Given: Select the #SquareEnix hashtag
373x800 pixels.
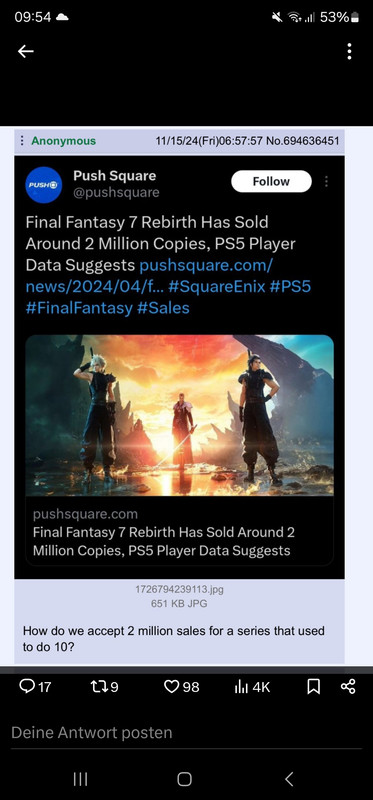Looking at the screenshot, I should point(217,286).
